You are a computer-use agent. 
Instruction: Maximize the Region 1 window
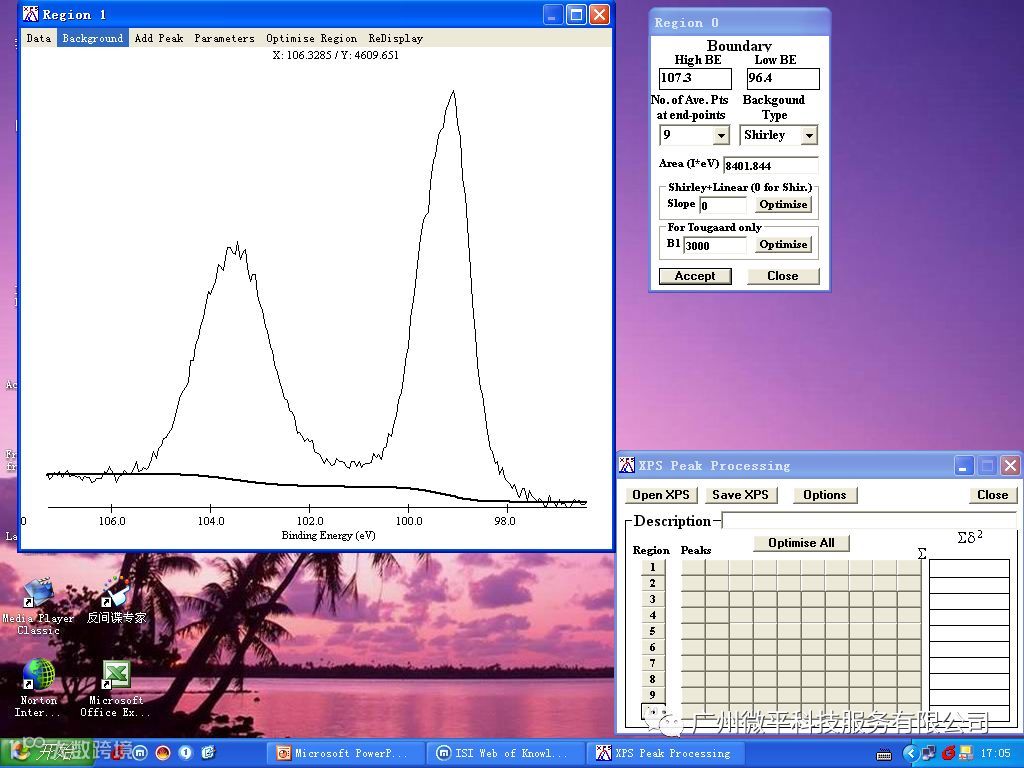[576, 14]
